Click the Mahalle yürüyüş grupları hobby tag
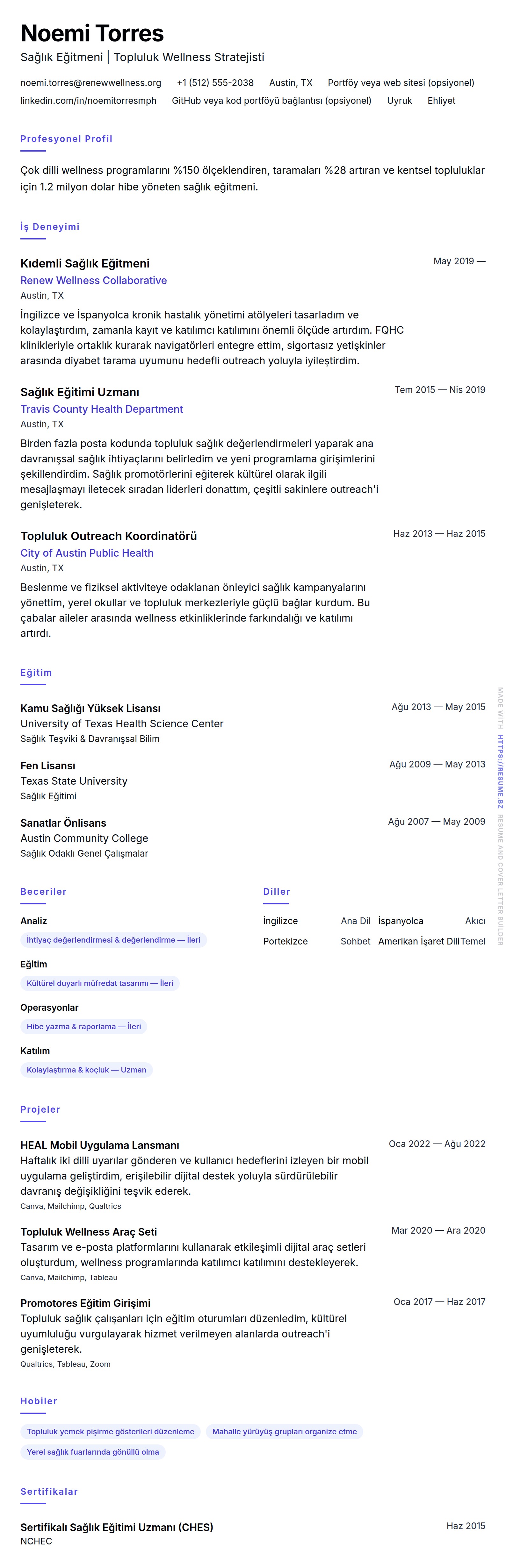 284,1431
